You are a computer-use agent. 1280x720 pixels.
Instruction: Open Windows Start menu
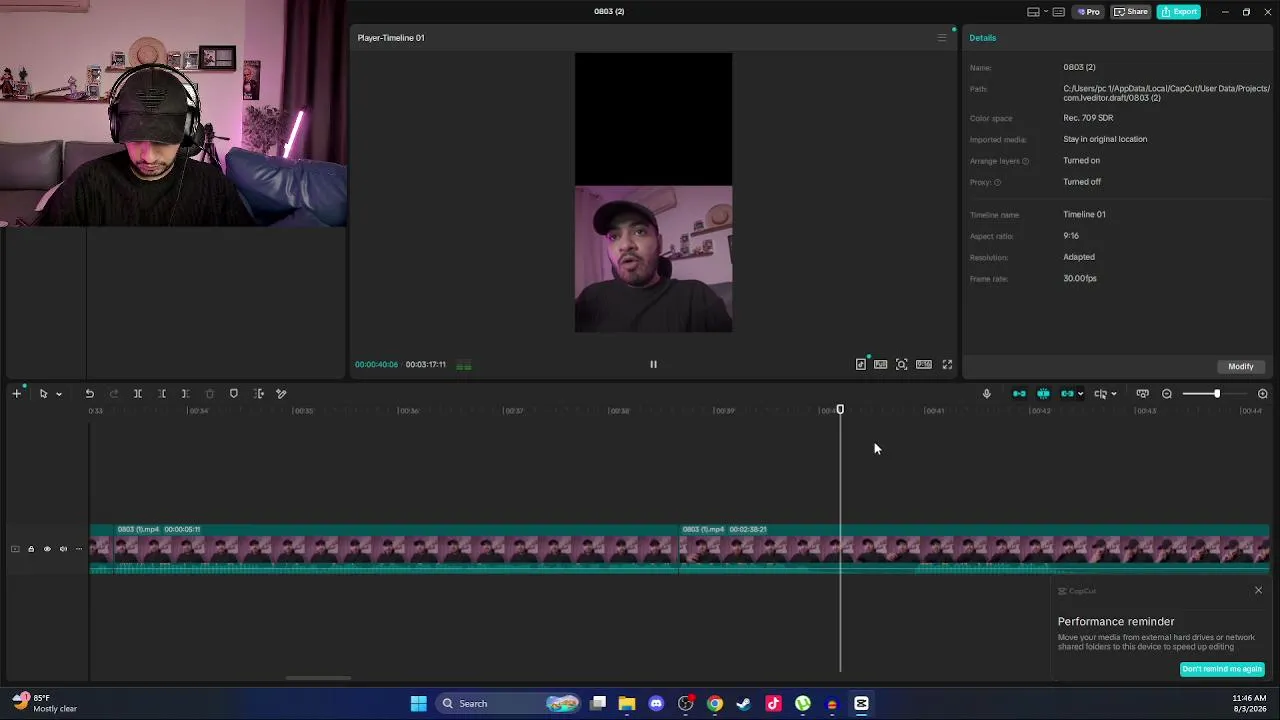(x=418, y=704)
